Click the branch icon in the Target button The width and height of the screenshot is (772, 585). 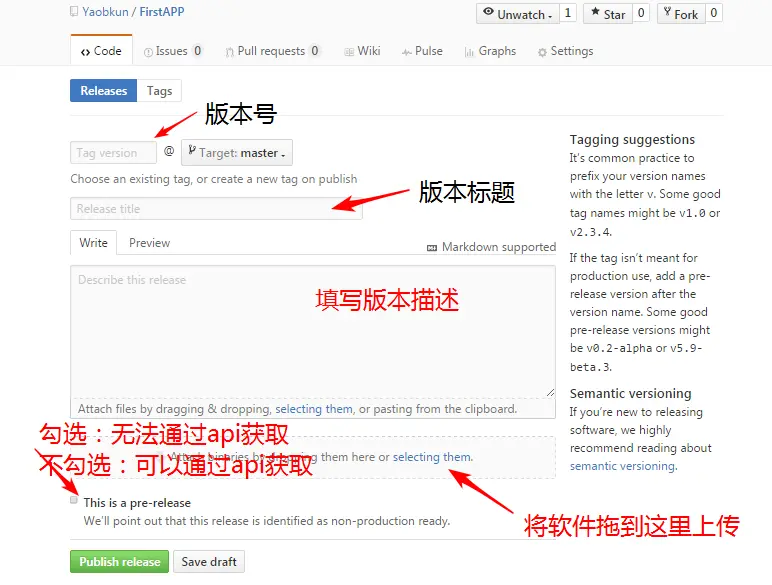(x=192, y=151)
